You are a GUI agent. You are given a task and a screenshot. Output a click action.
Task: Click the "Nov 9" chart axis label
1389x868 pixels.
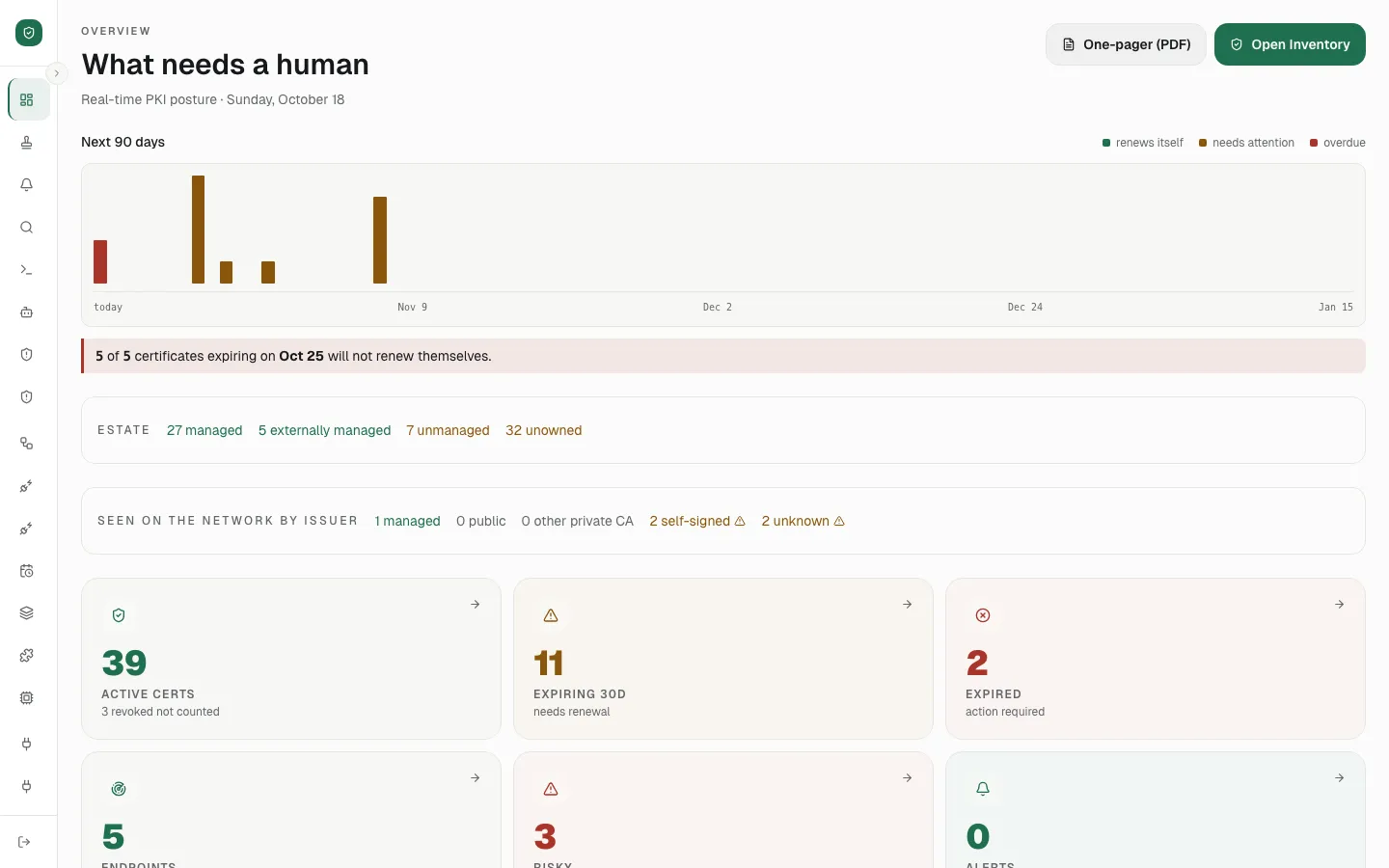(x=413, y=307)
